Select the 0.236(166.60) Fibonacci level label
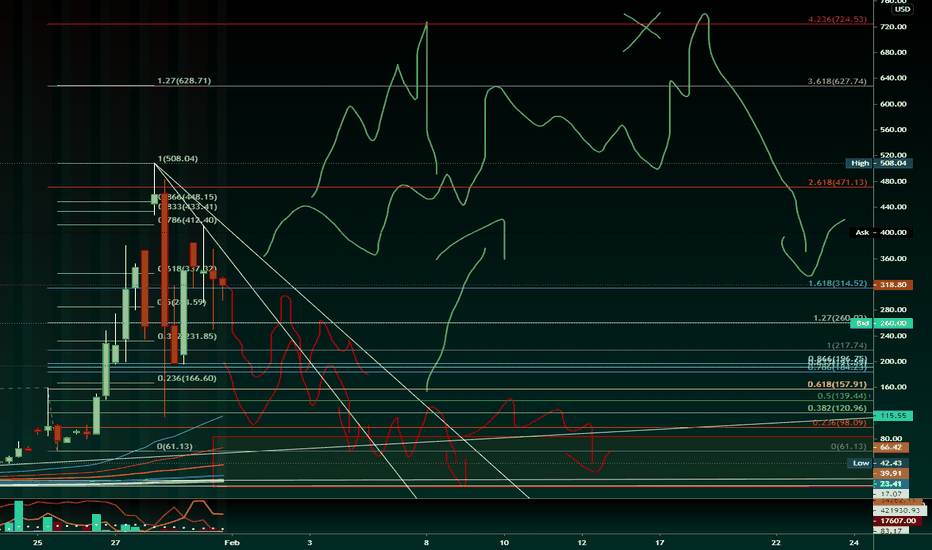This screenshot has width=932, height=550. 187,378
